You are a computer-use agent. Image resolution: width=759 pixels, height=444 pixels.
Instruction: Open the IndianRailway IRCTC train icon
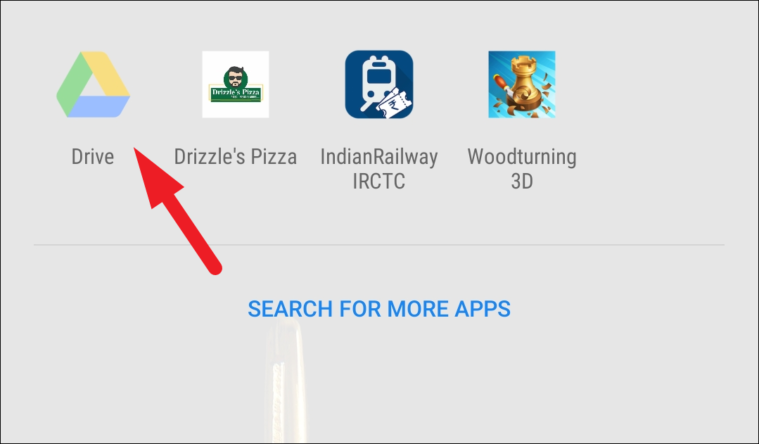click(379, 84)
